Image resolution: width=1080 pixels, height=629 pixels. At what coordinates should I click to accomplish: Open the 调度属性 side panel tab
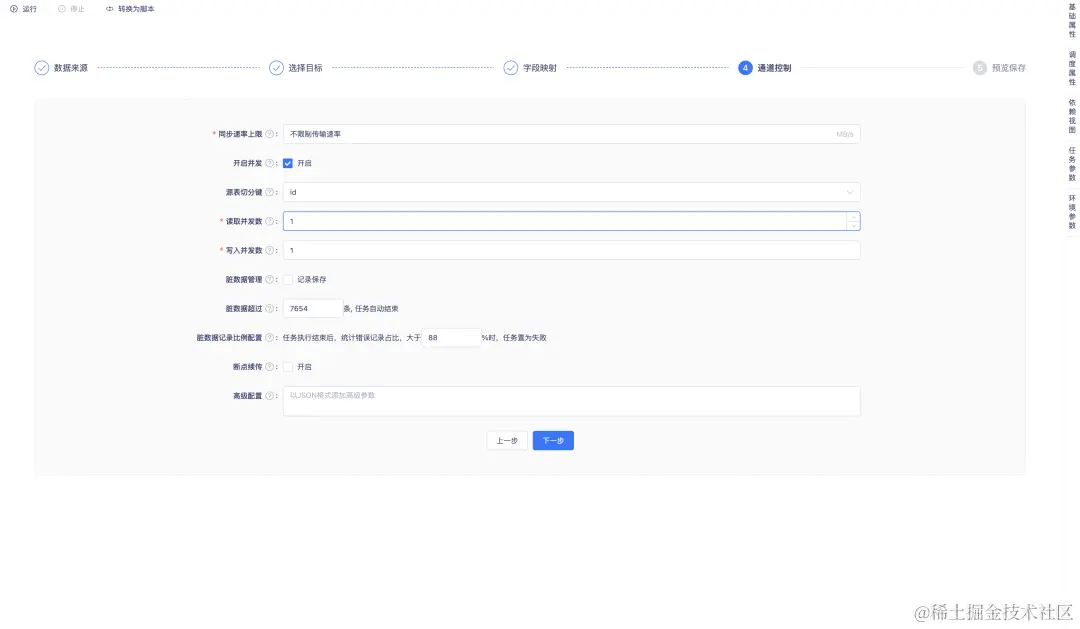[1072, 68]
